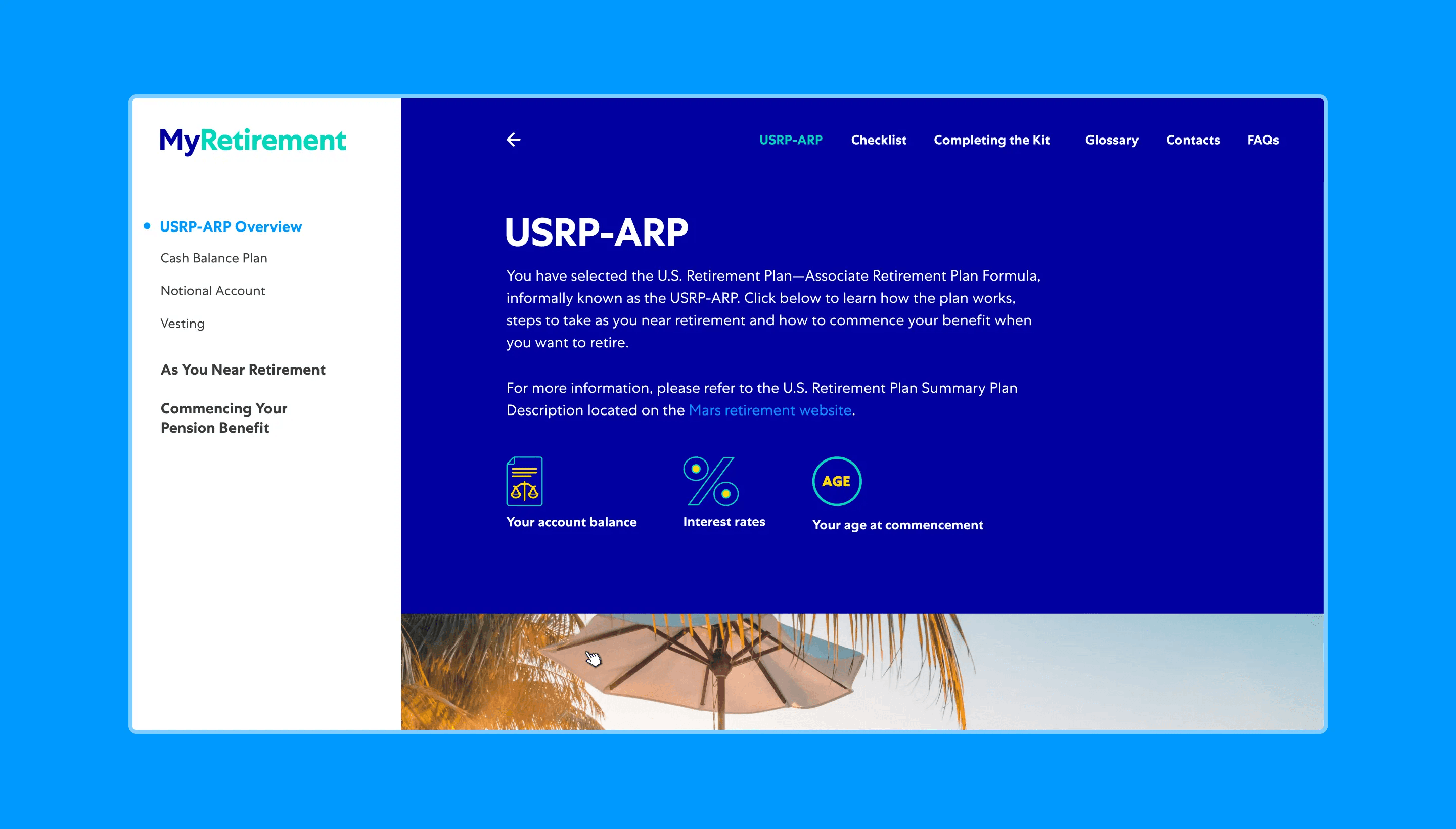The height and width of the screenshot is (829, 1456).
Task: Click the MyRetirement logo
Action: pos(252,140)
